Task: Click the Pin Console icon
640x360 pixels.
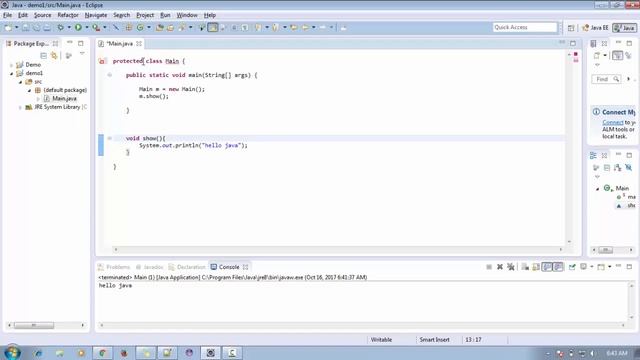Action: click(572, 267)
